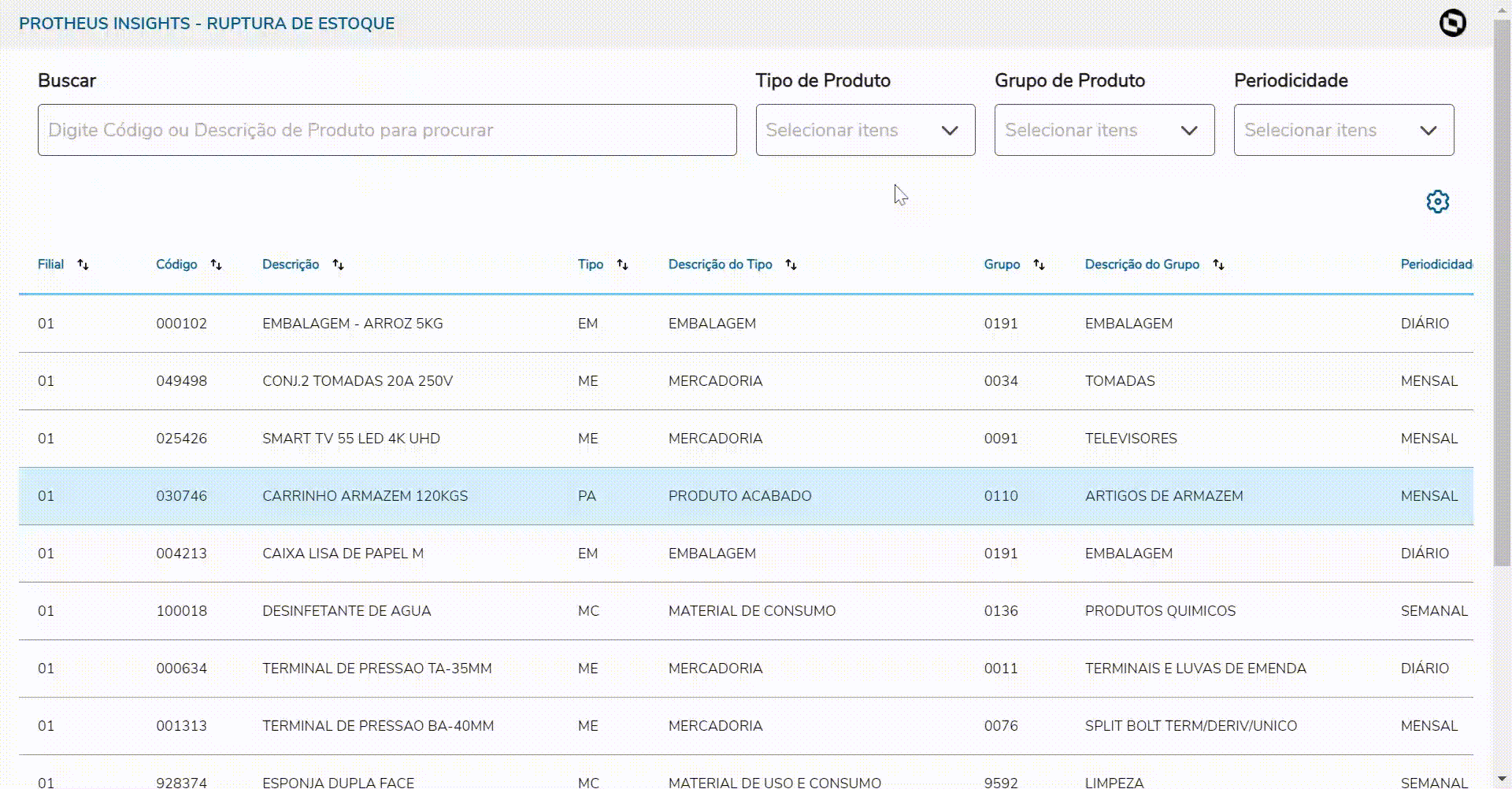Viewport: 1512px width, 789px height.
Task: Select the SMART TV 55 LED 4K UHD row
Action: click(x=350, y=439)
